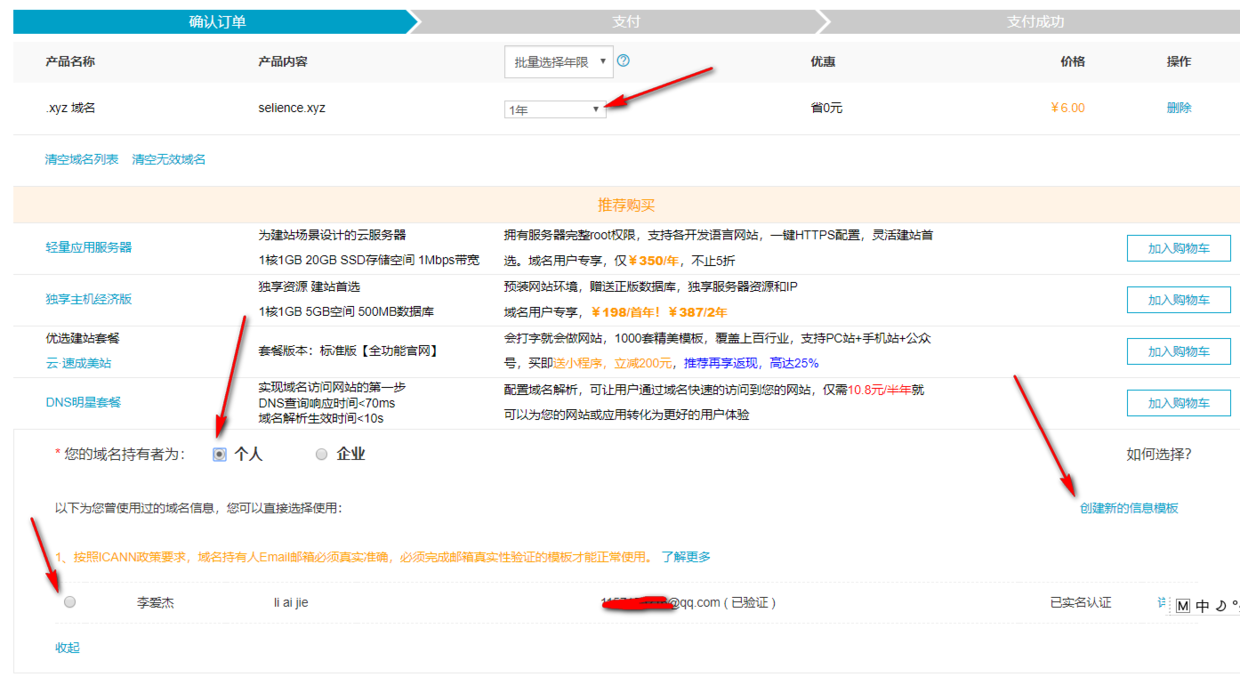The image size is (1240, 677).
Task: Delete selience.xyz with 删除 link
Action: pyautogui.click(x=1179, y=108)
